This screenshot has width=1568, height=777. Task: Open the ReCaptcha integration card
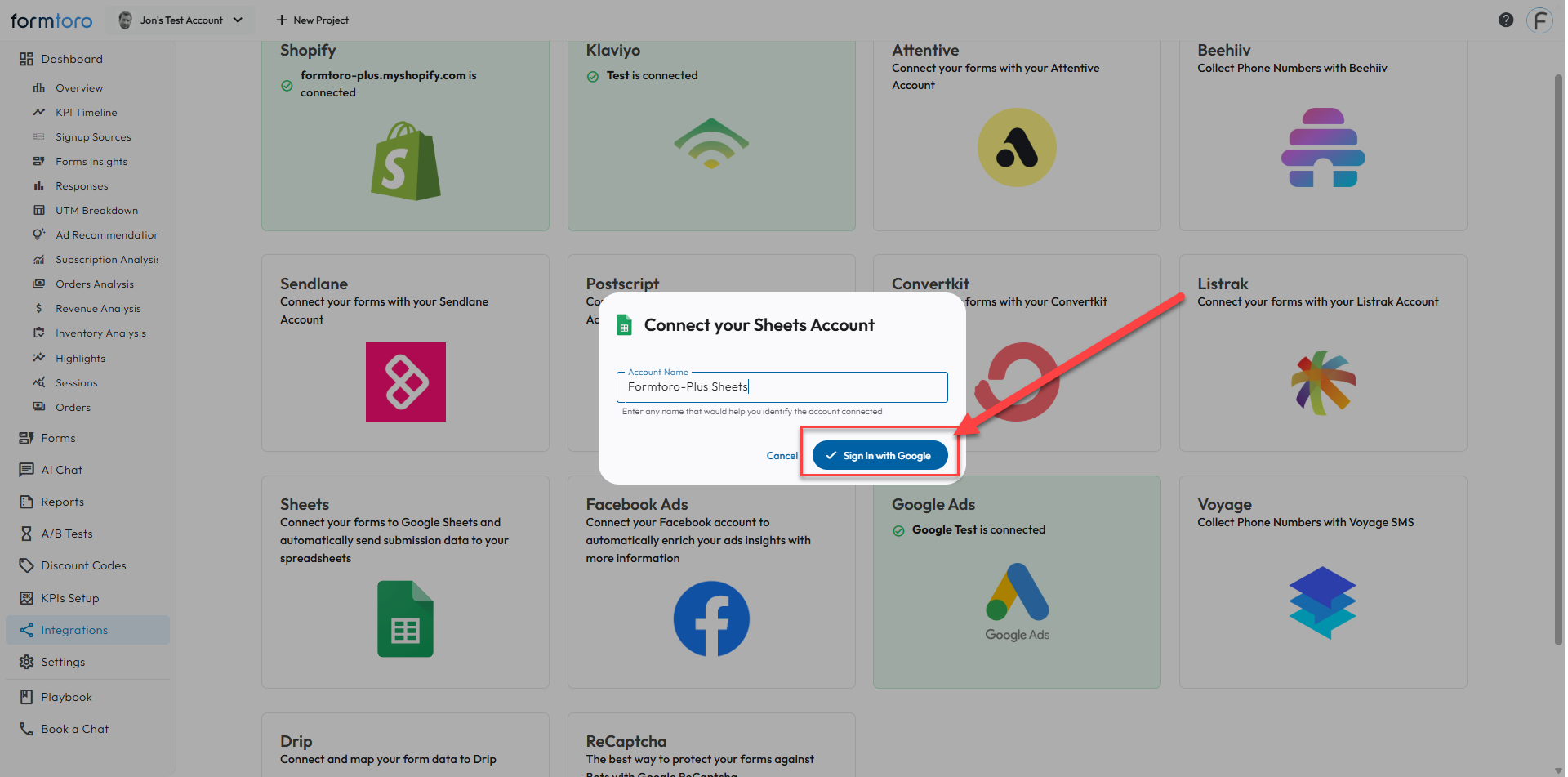tap(711, 745)
